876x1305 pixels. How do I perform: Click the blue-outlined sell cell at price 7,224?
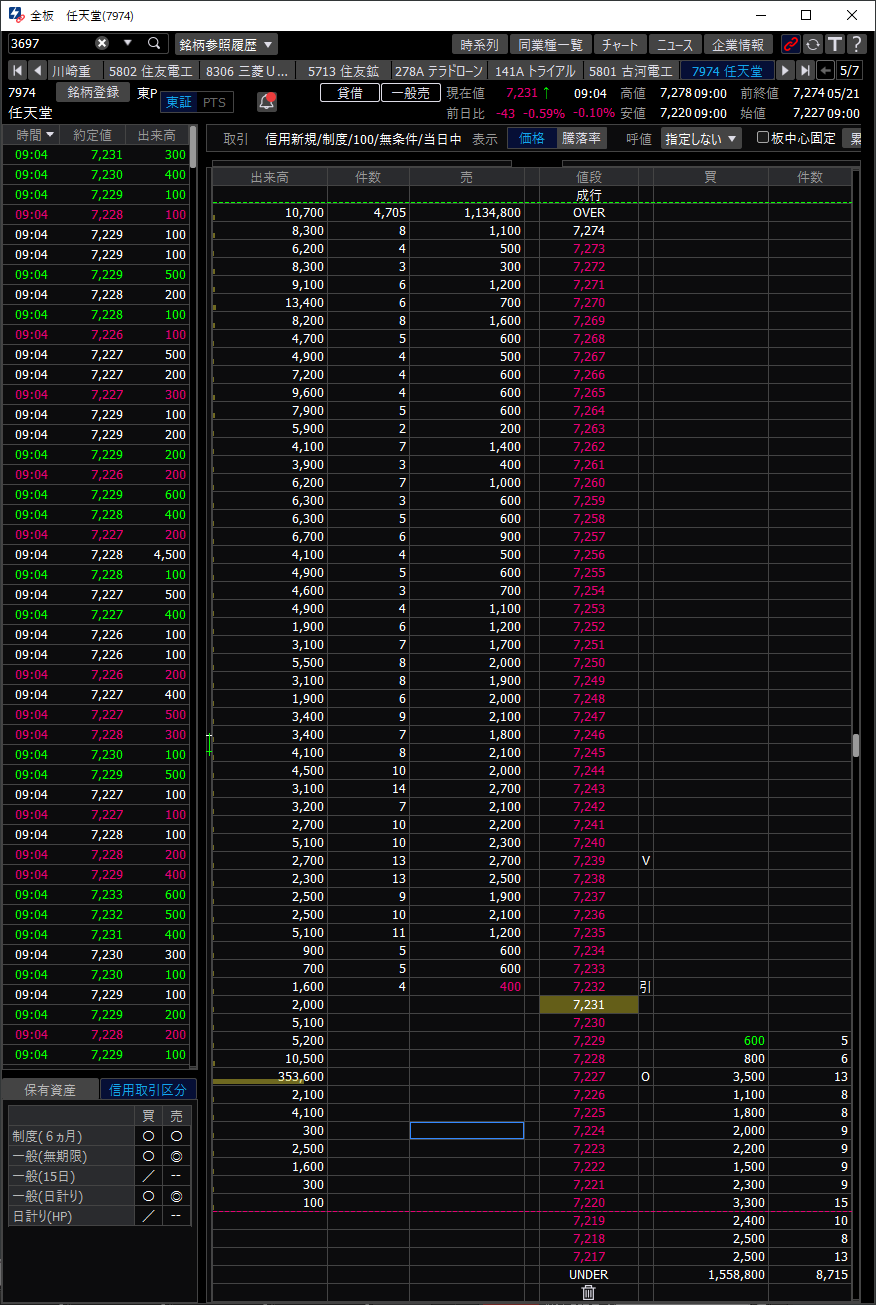[467, 1130]
